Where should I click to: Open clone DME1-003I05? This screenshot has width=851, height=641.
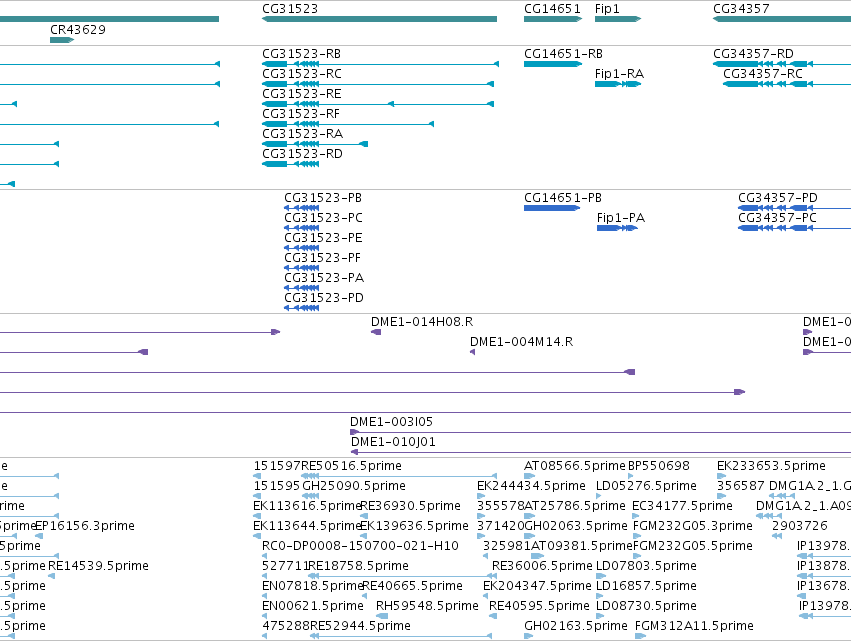pos(391,422)
